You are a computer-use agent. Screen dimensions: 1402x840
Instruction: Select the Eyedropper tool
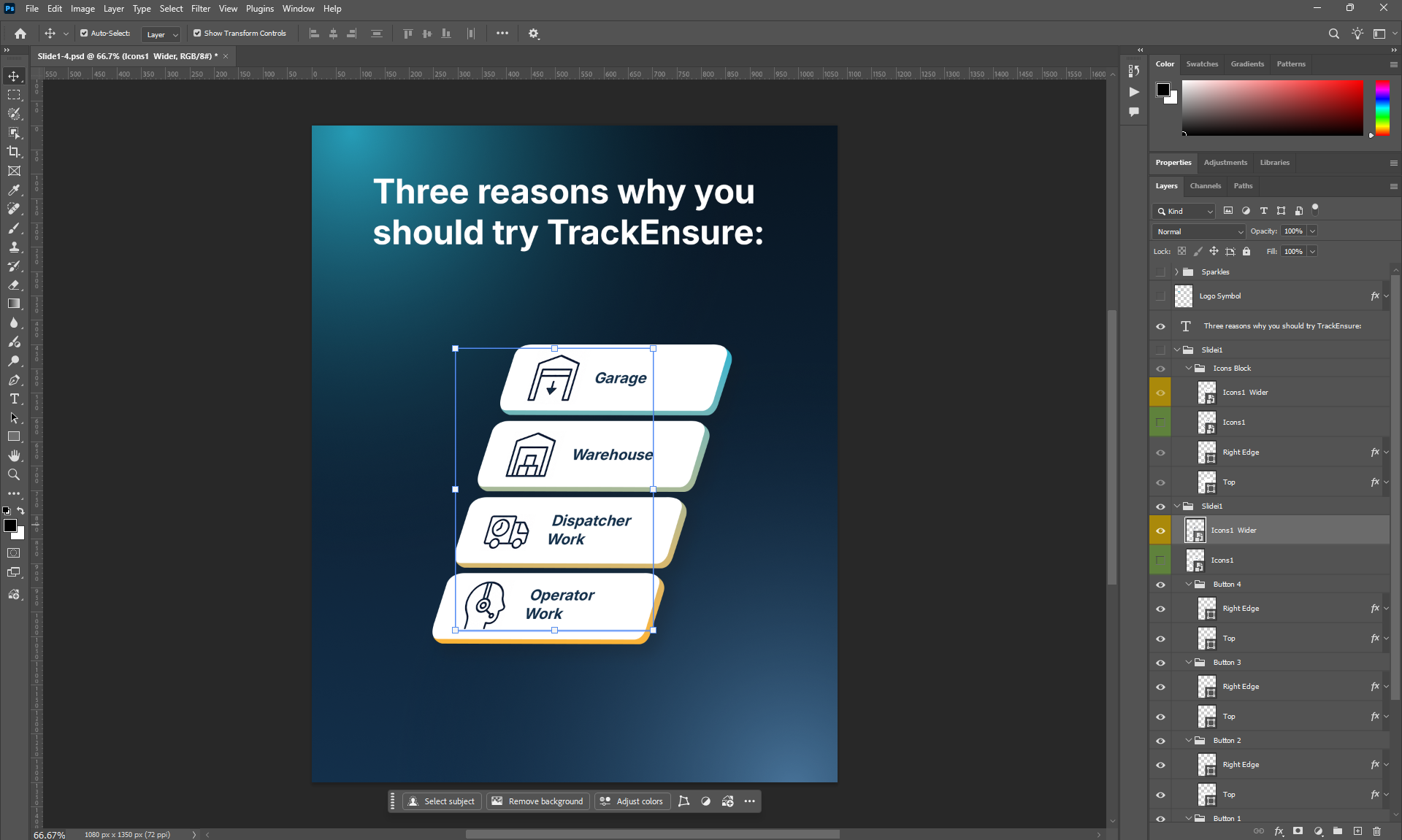[14, 190]
